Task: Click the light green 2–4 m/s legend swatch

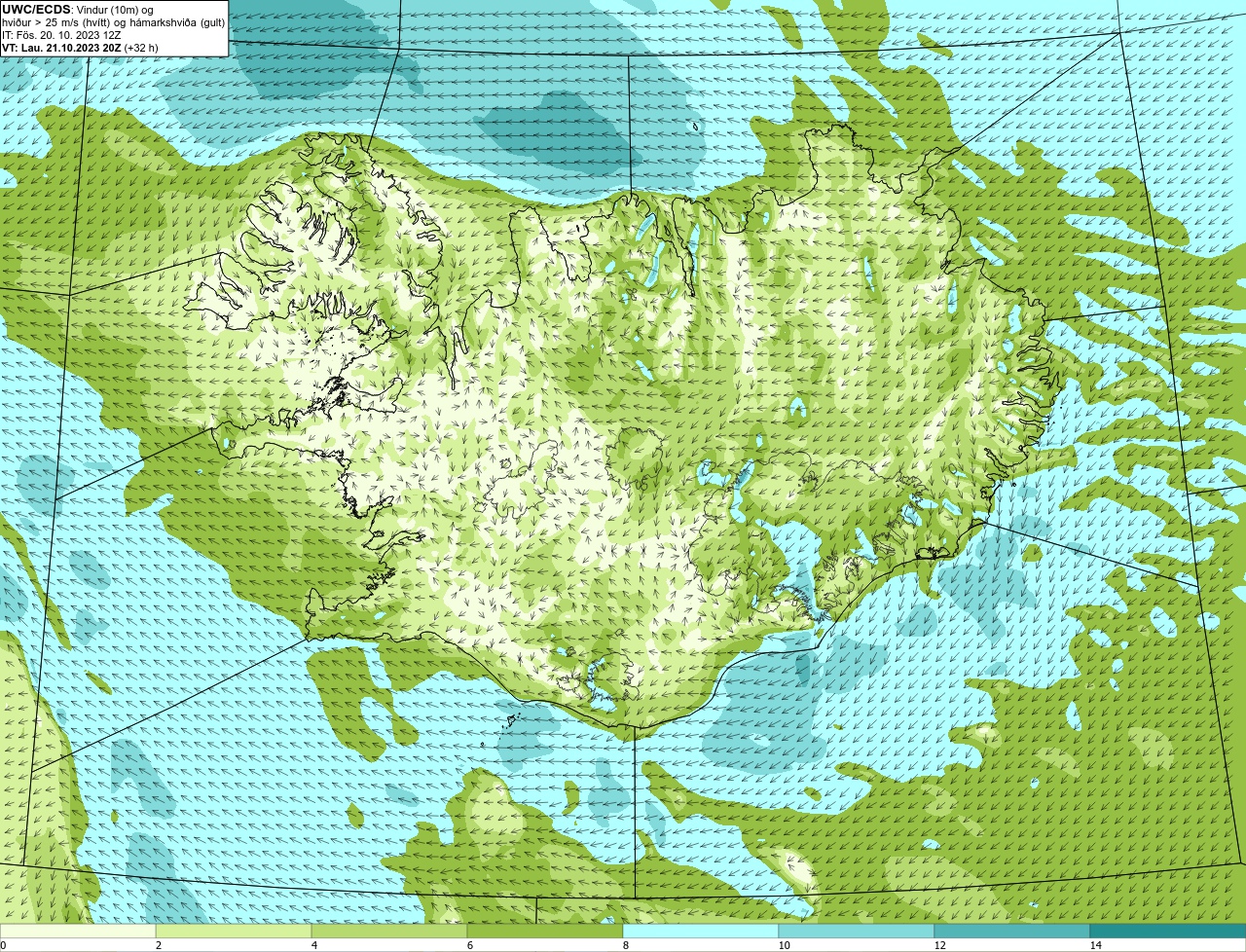Action: click(x=234, y=931)
